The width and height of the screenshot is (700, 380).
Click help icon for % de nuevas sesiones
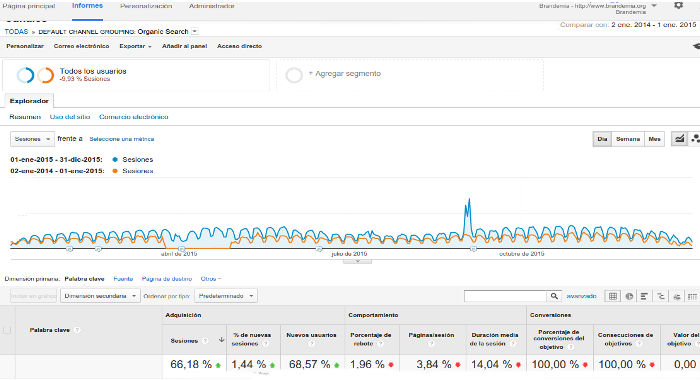265,344
